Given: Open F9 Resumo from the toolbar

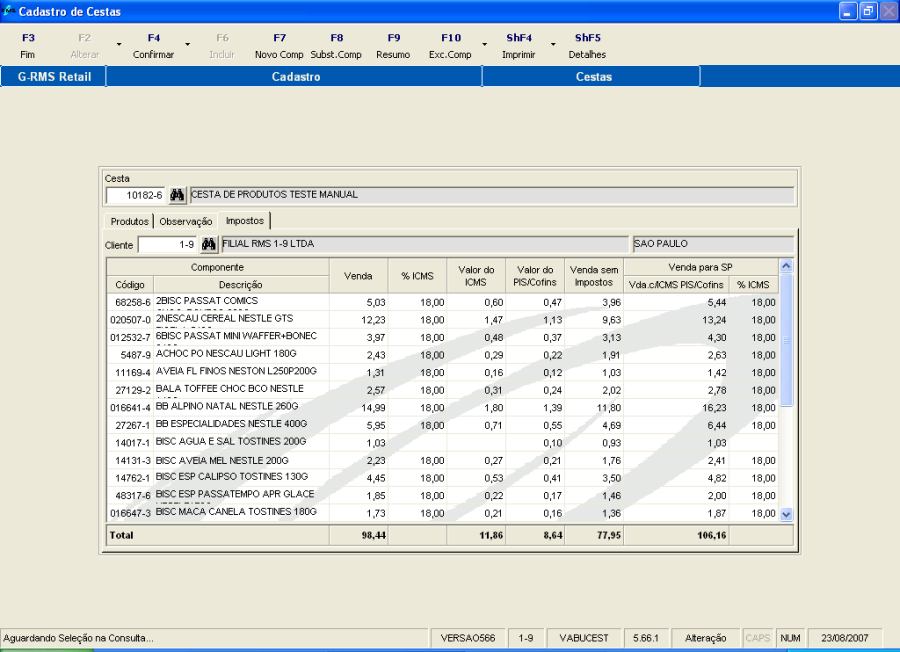Looking at the screenshot, I should 393,46.
